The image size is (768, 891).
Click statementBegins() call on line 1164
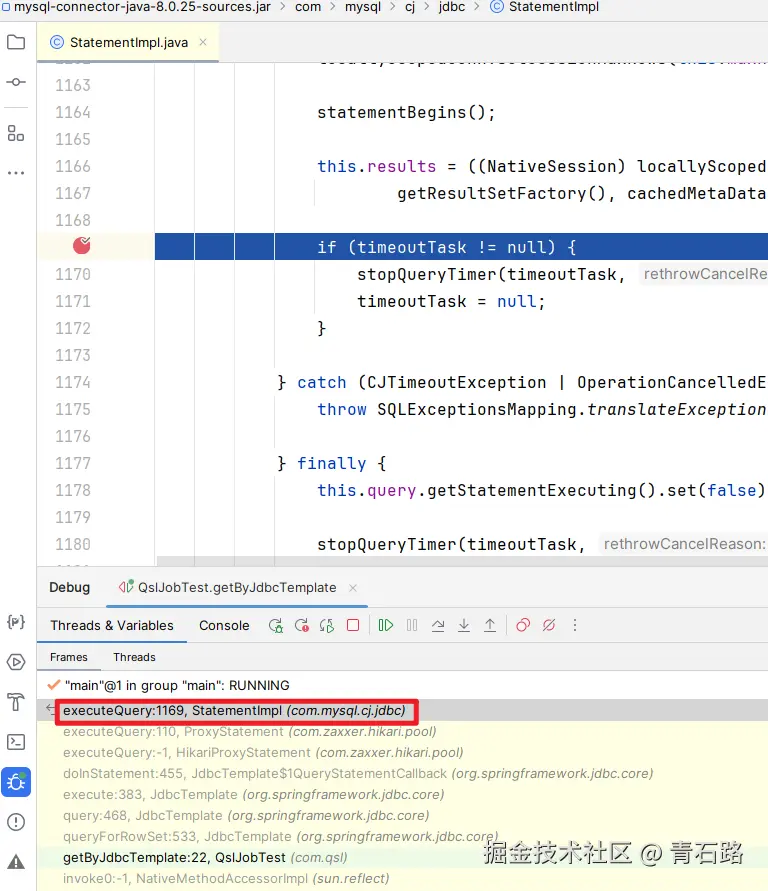[x=406, y=113]
